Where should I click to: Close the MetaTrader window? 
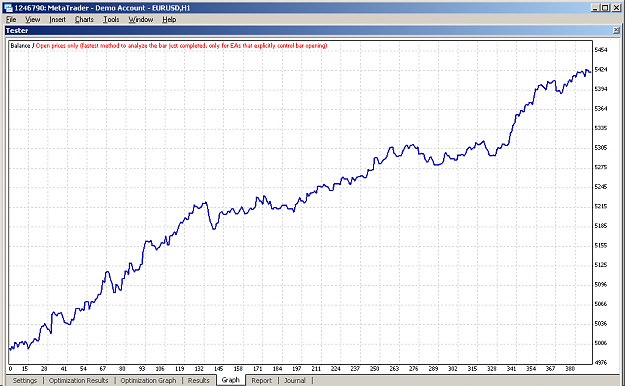point(615,8)
